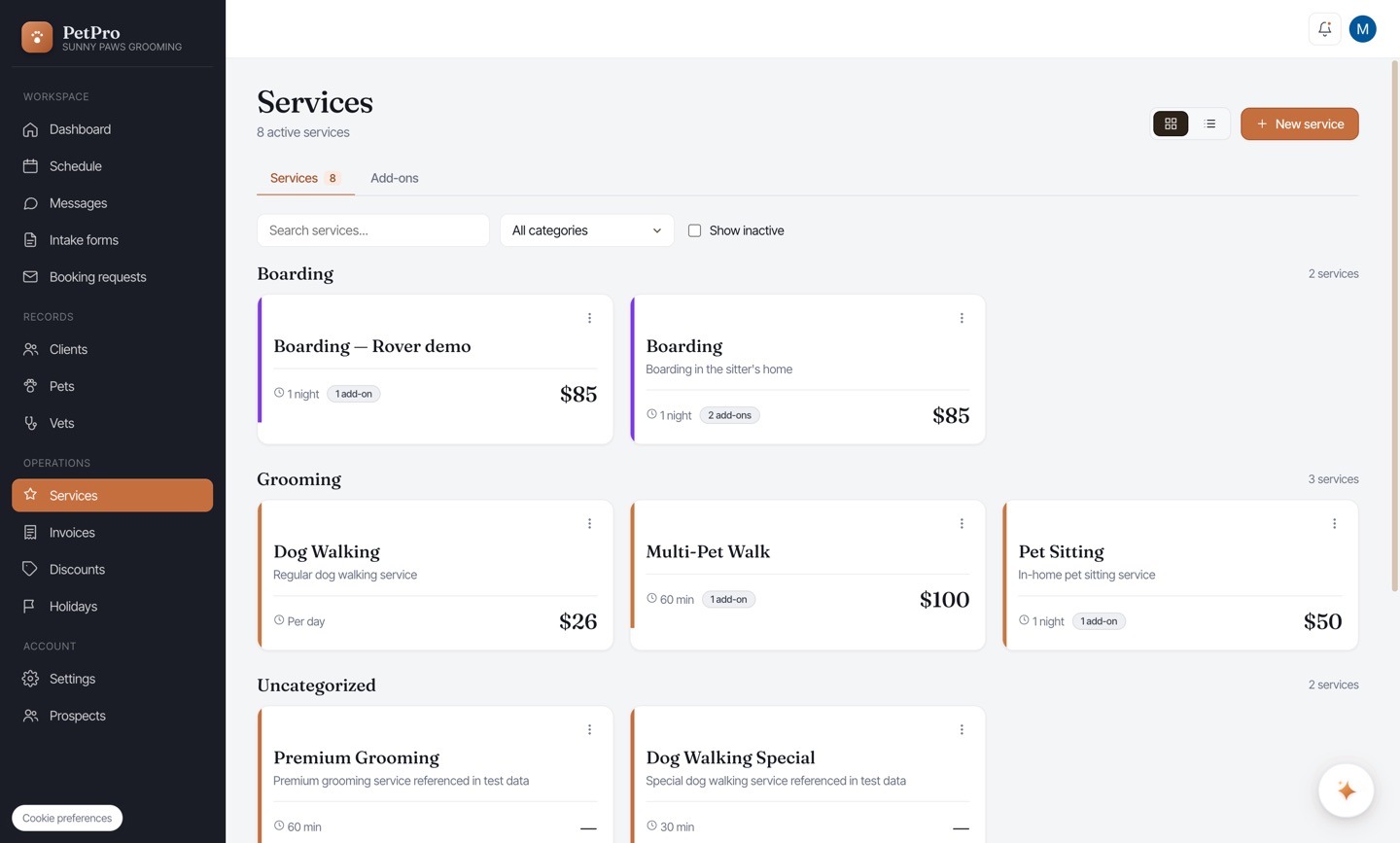The width and height of the screenshot is (1400, 843).
Task: Click the Schedule calendar icon
Action: tap(31, 166)
